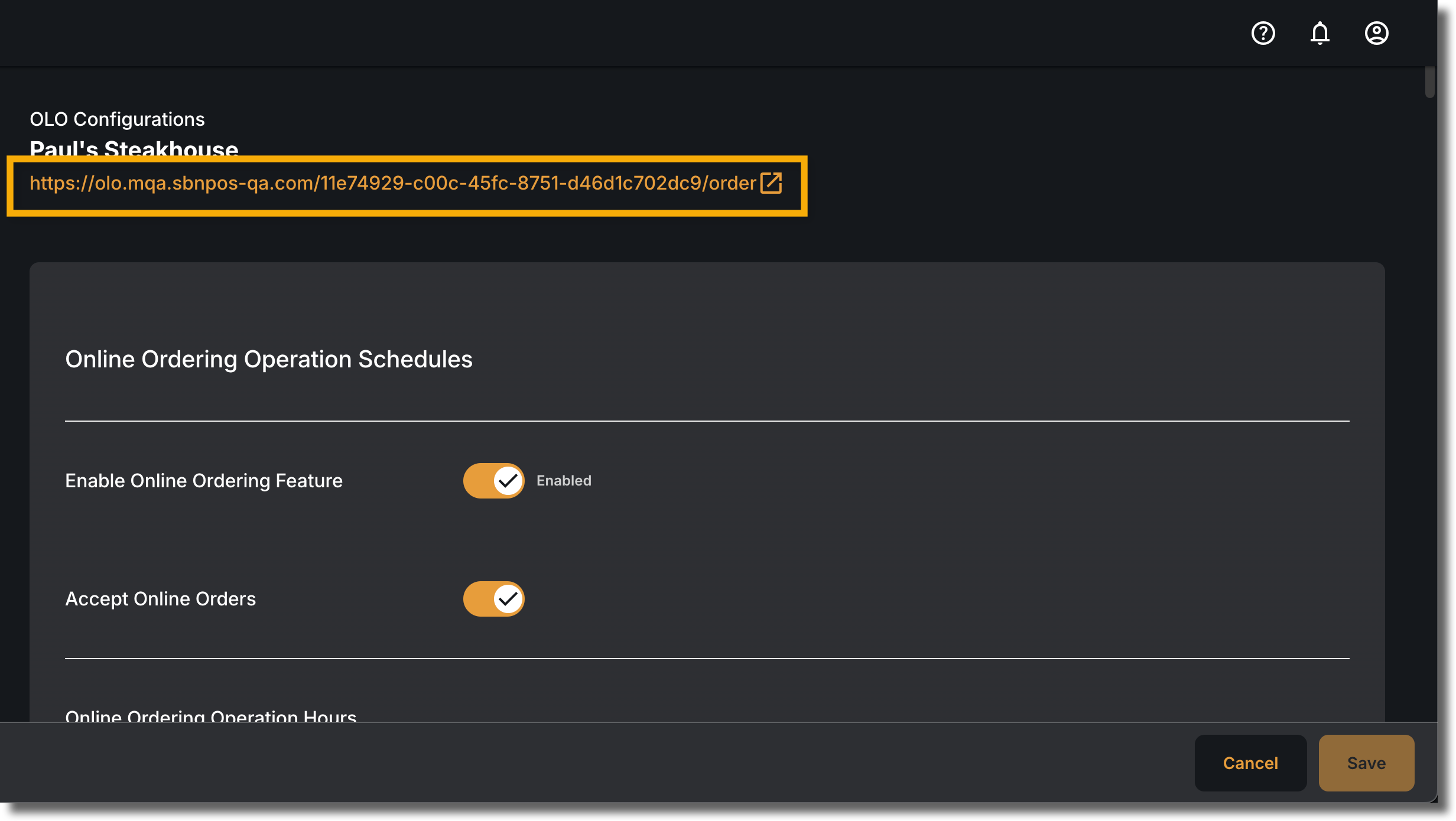Open the help question mark icon

[x=1263, y=33]
